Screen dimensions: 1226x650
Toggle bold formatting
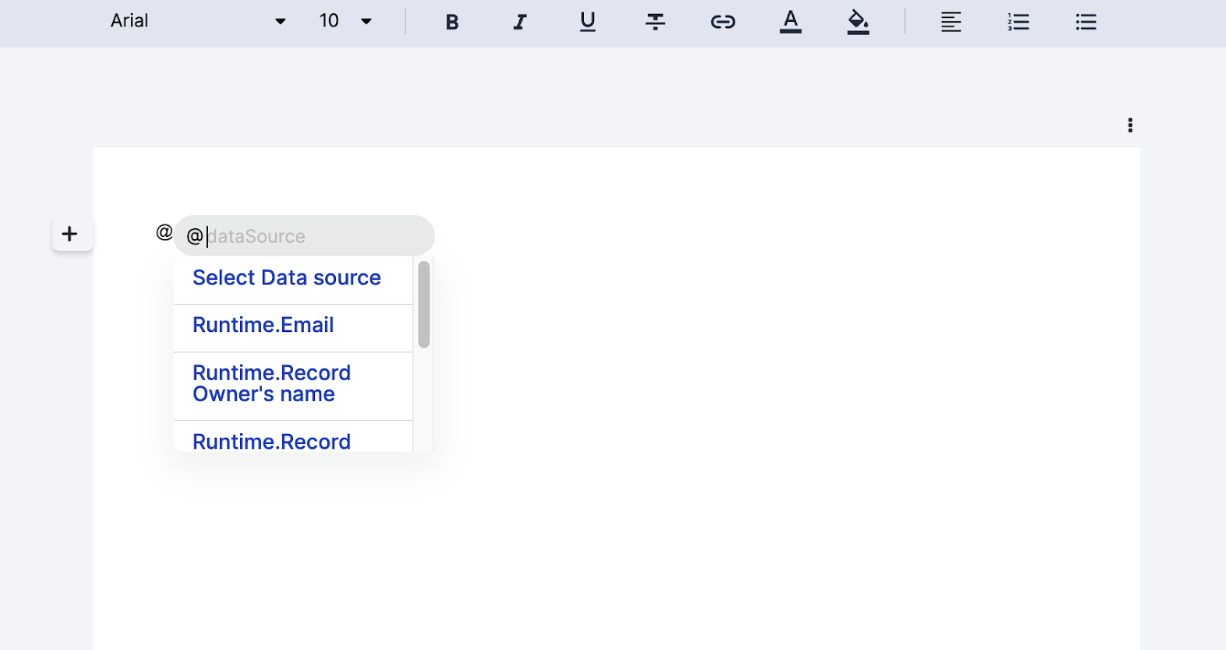pyautogui.click(x=452, y=22)
